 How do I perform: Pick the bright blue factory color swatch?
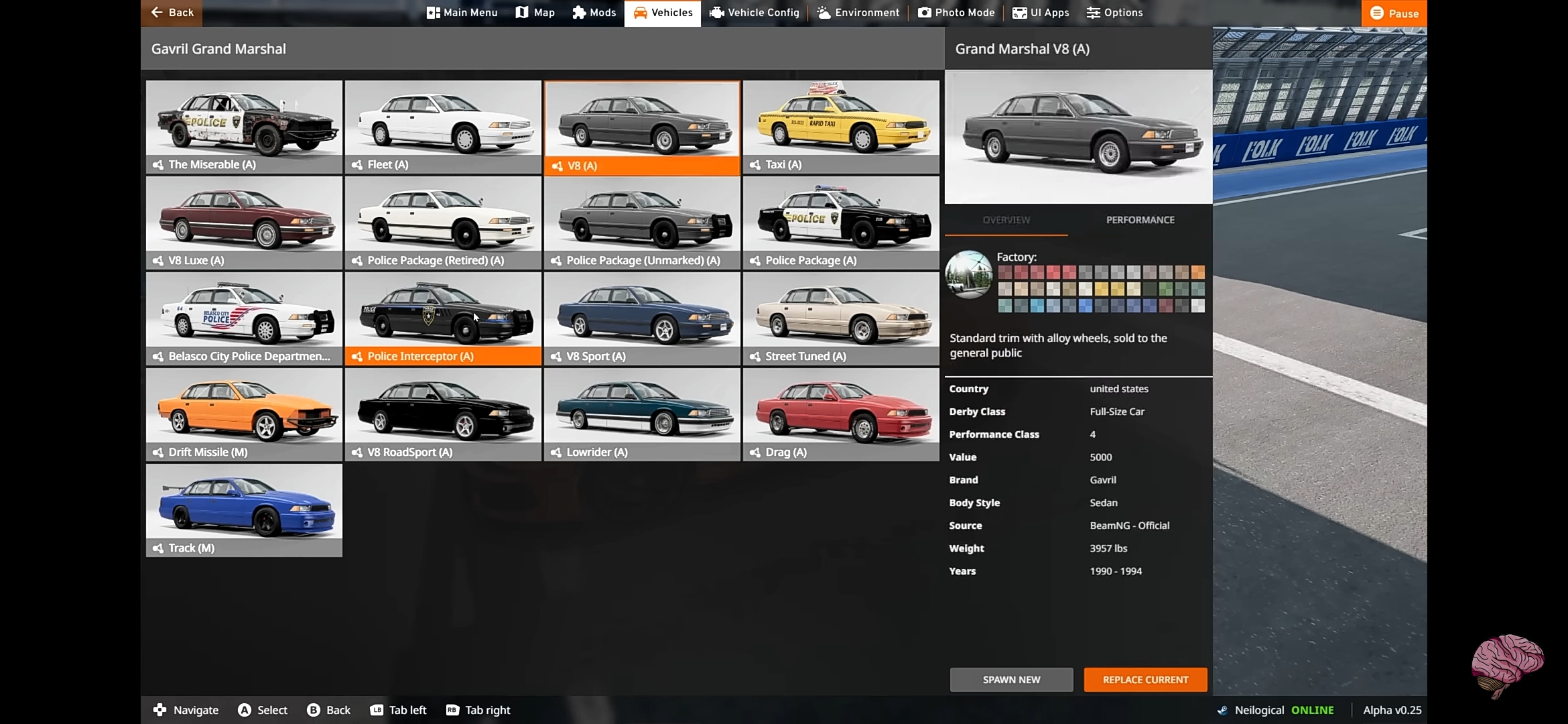1086,306
